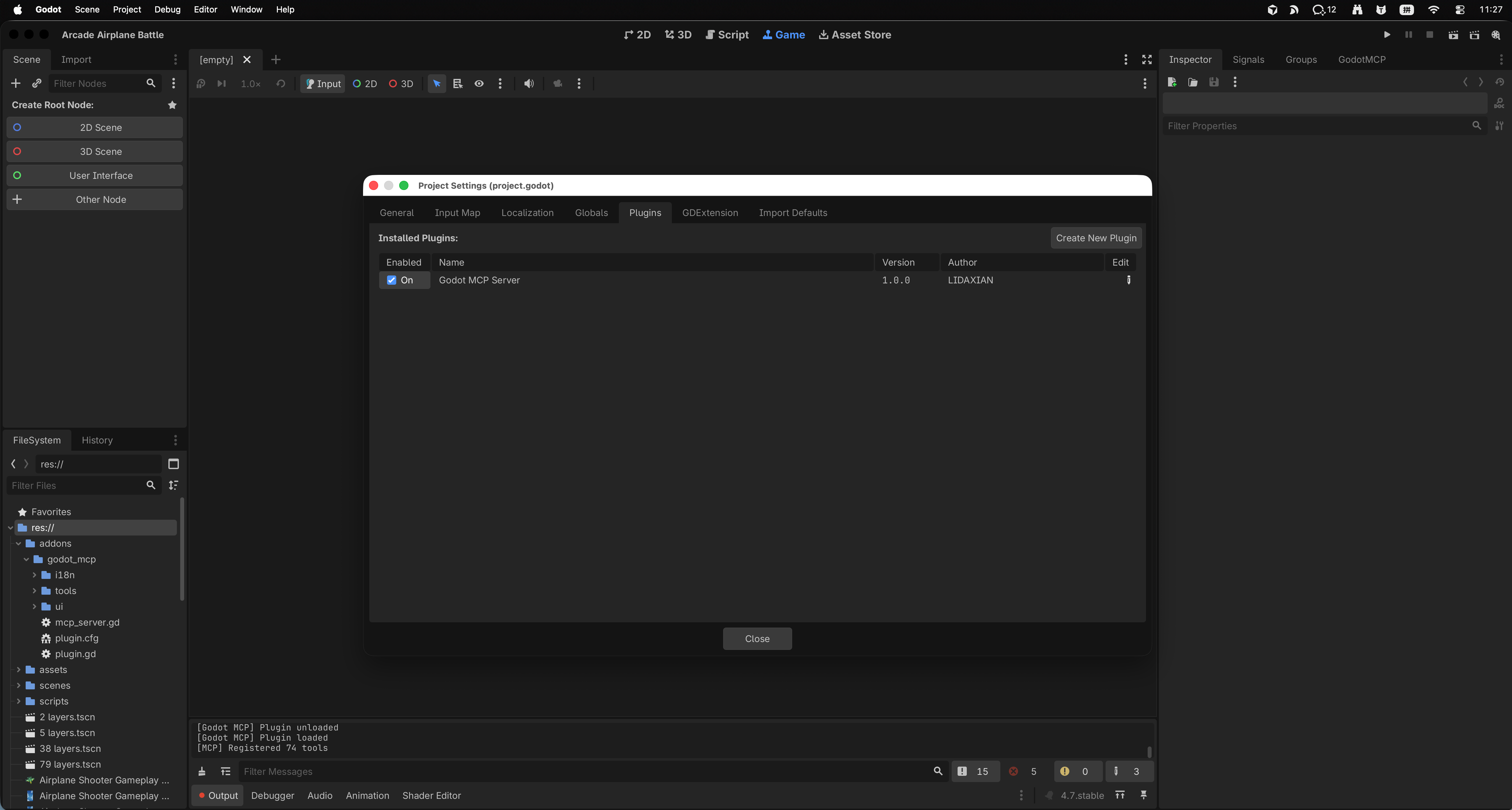Open Wi-Fi status in macOS menu bar

point(1433,10)
